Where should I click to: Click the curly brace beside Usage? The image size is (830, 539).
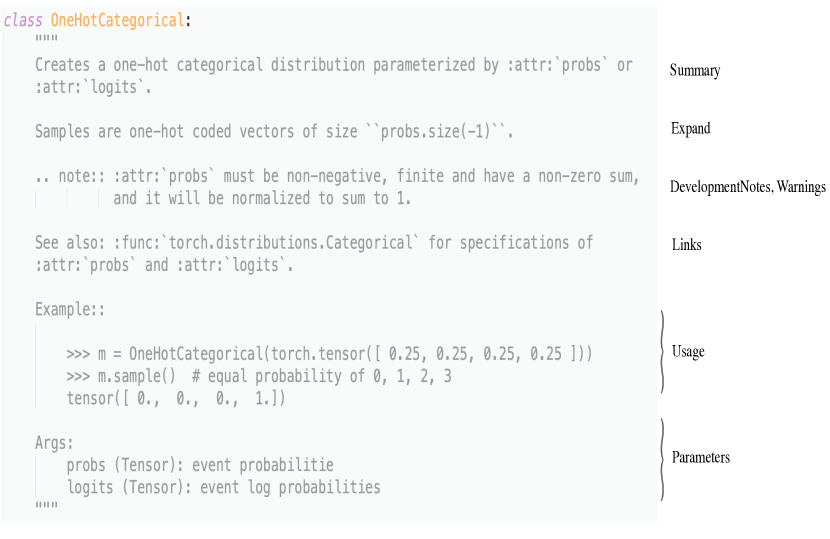pos(662,352)
